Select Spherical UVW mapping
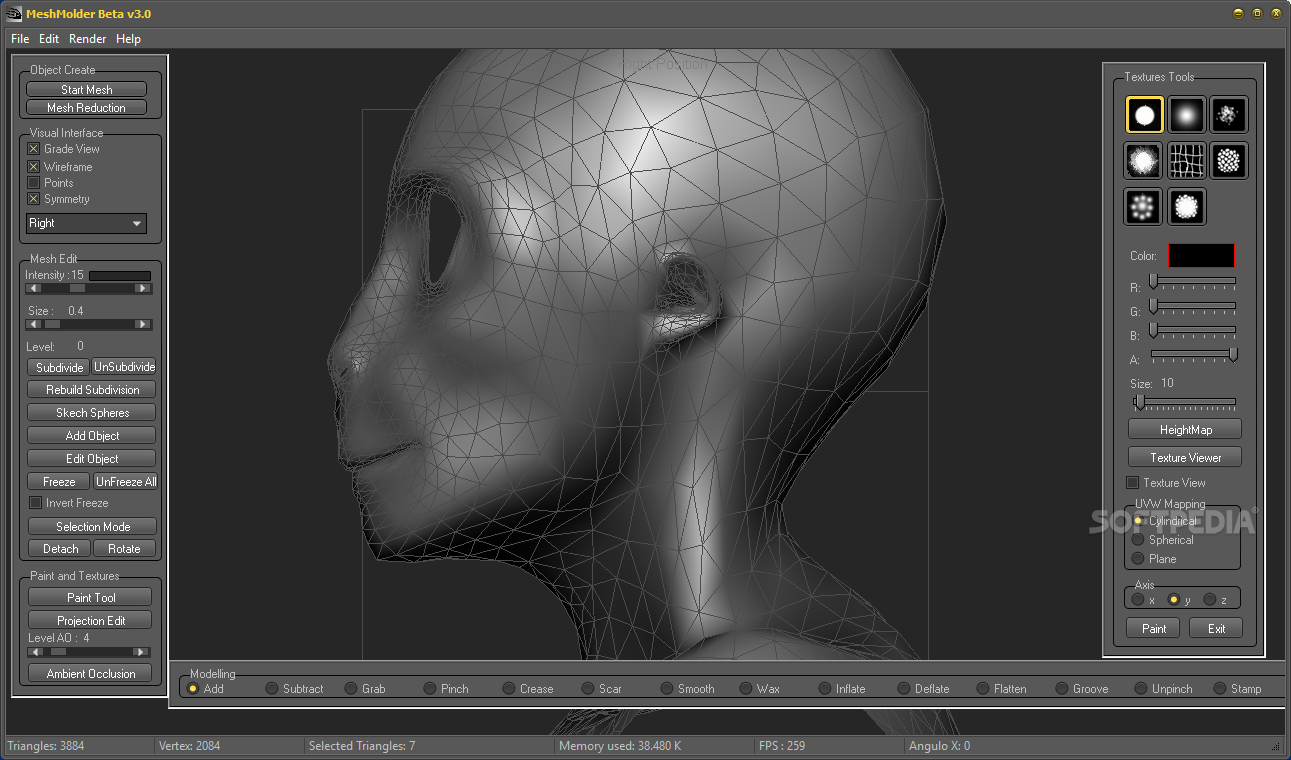This screenshot has width=1291, height=760. (1137, 540)
